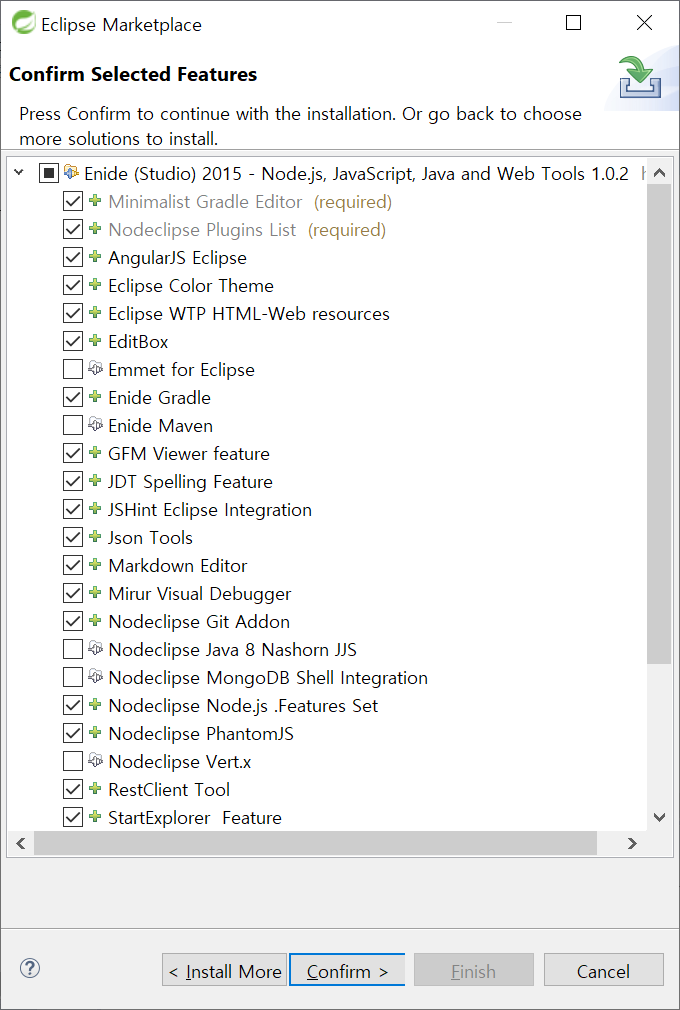
Task: Select the RestClient Tool row text
Action: pos(169,790)
